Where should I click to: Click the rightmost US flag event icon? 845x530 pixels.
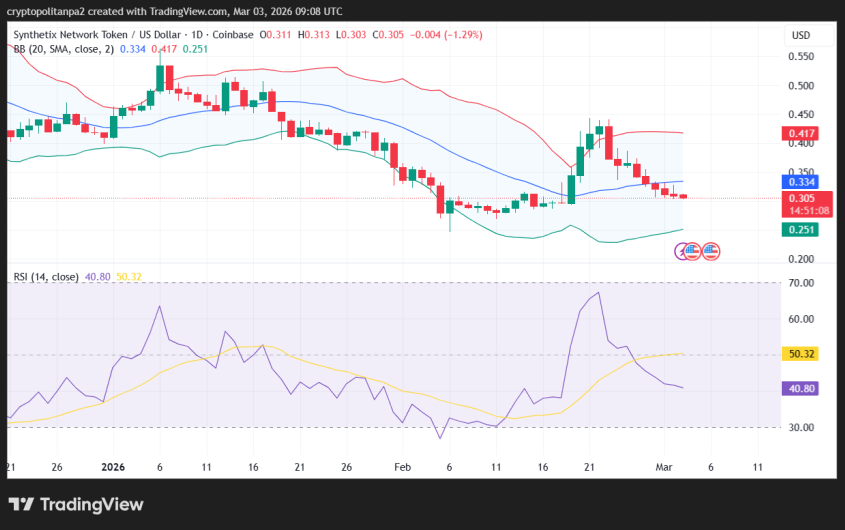711,250
